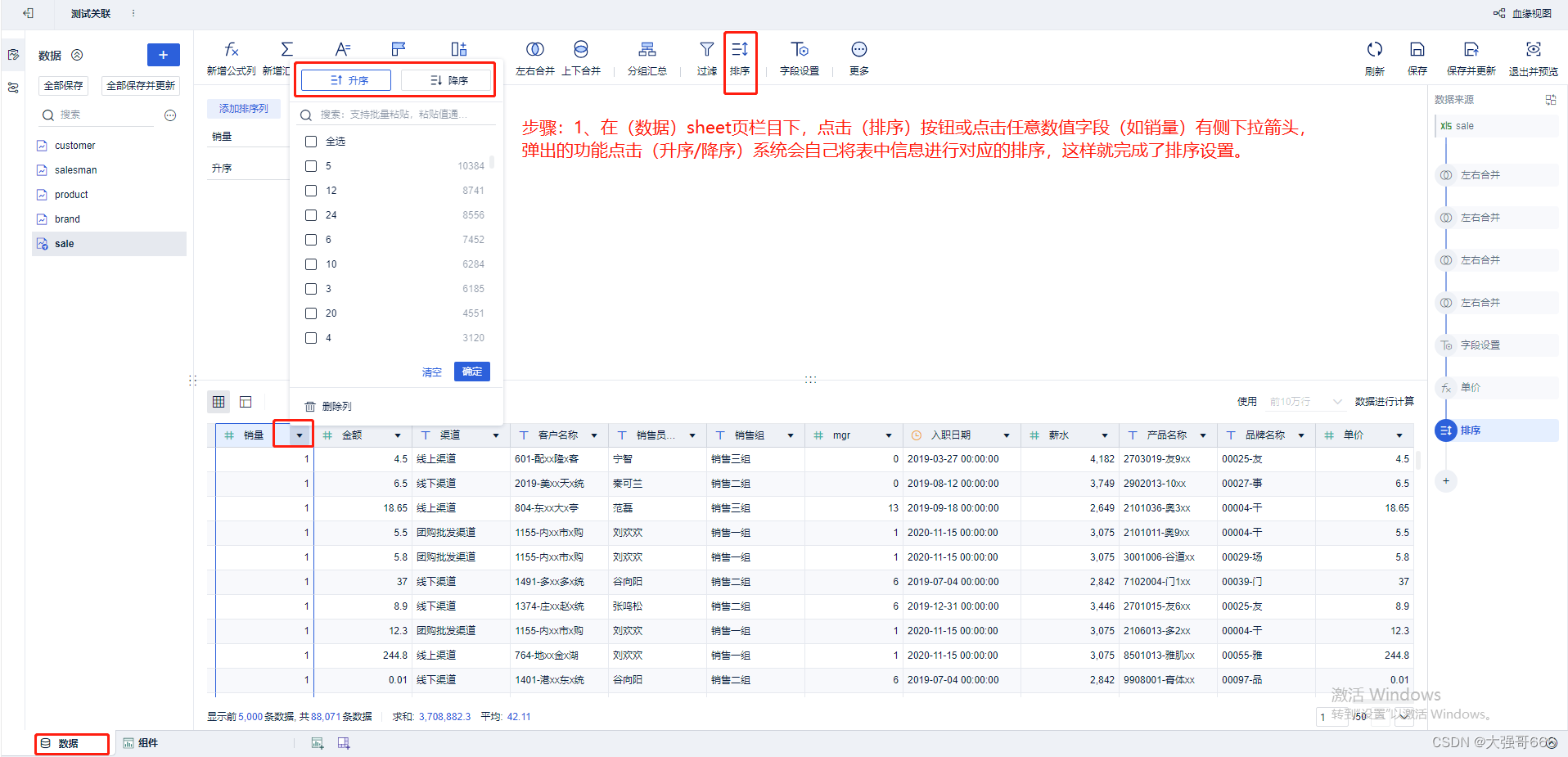The height and width of the screenshot is (757, 1568).
Task: Select the customer table
Action: click(110, 146)
